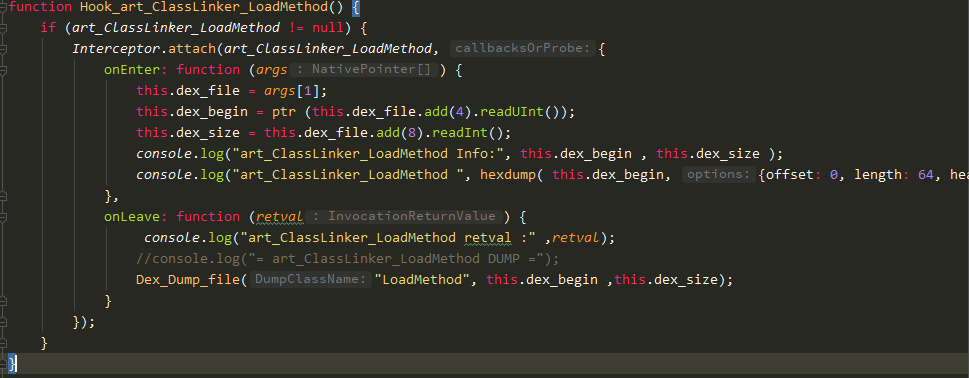Click the commented-out console.log DUMP line
The image size is (969, 378).
point(347,259)
